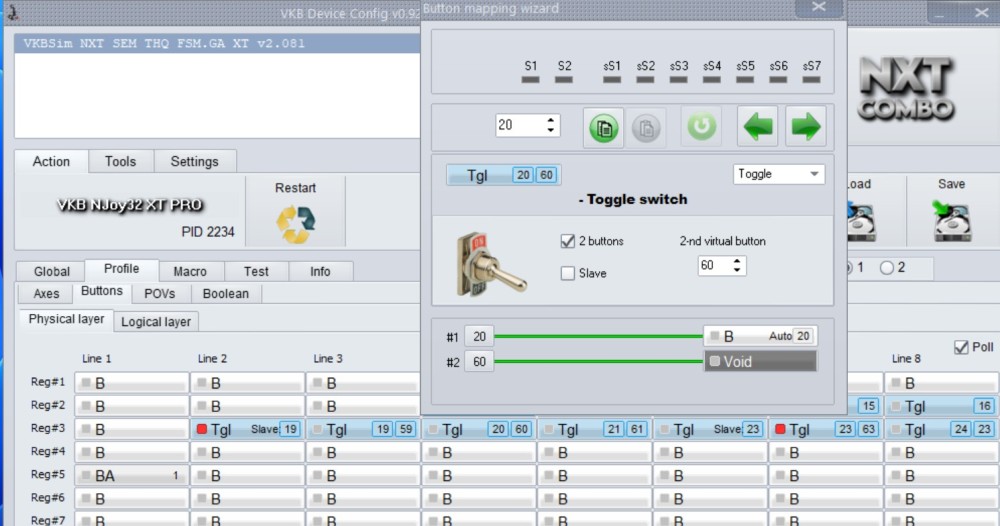Toggle the Poll checkbox
This screenshot has height=526, width=1000.
click(x=961, y=347)
